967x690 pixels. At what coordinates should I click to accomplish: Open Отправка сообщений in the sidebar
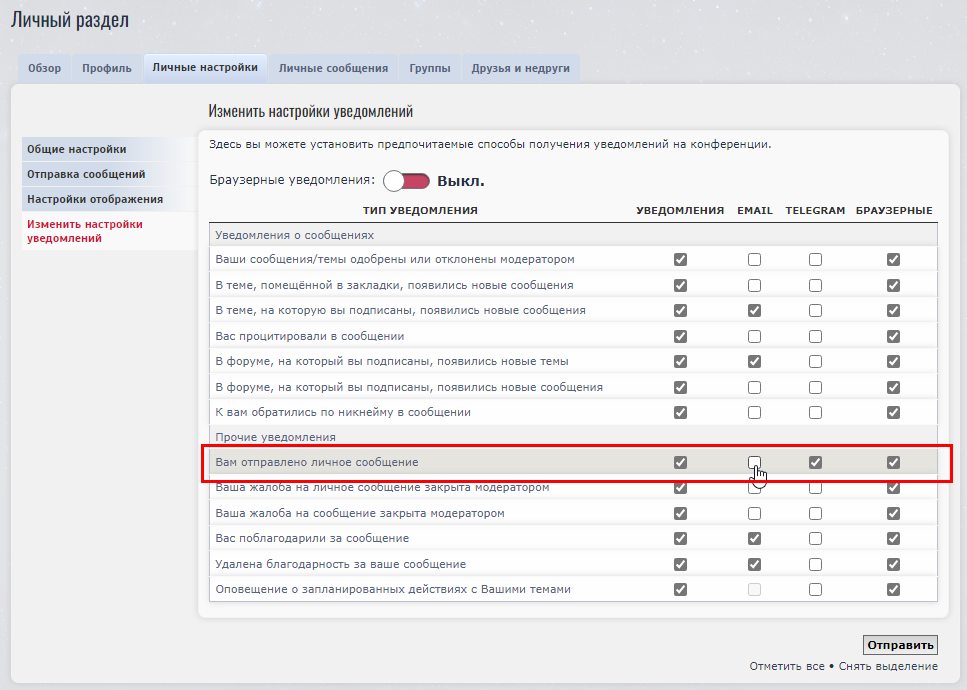click(109, 175)
